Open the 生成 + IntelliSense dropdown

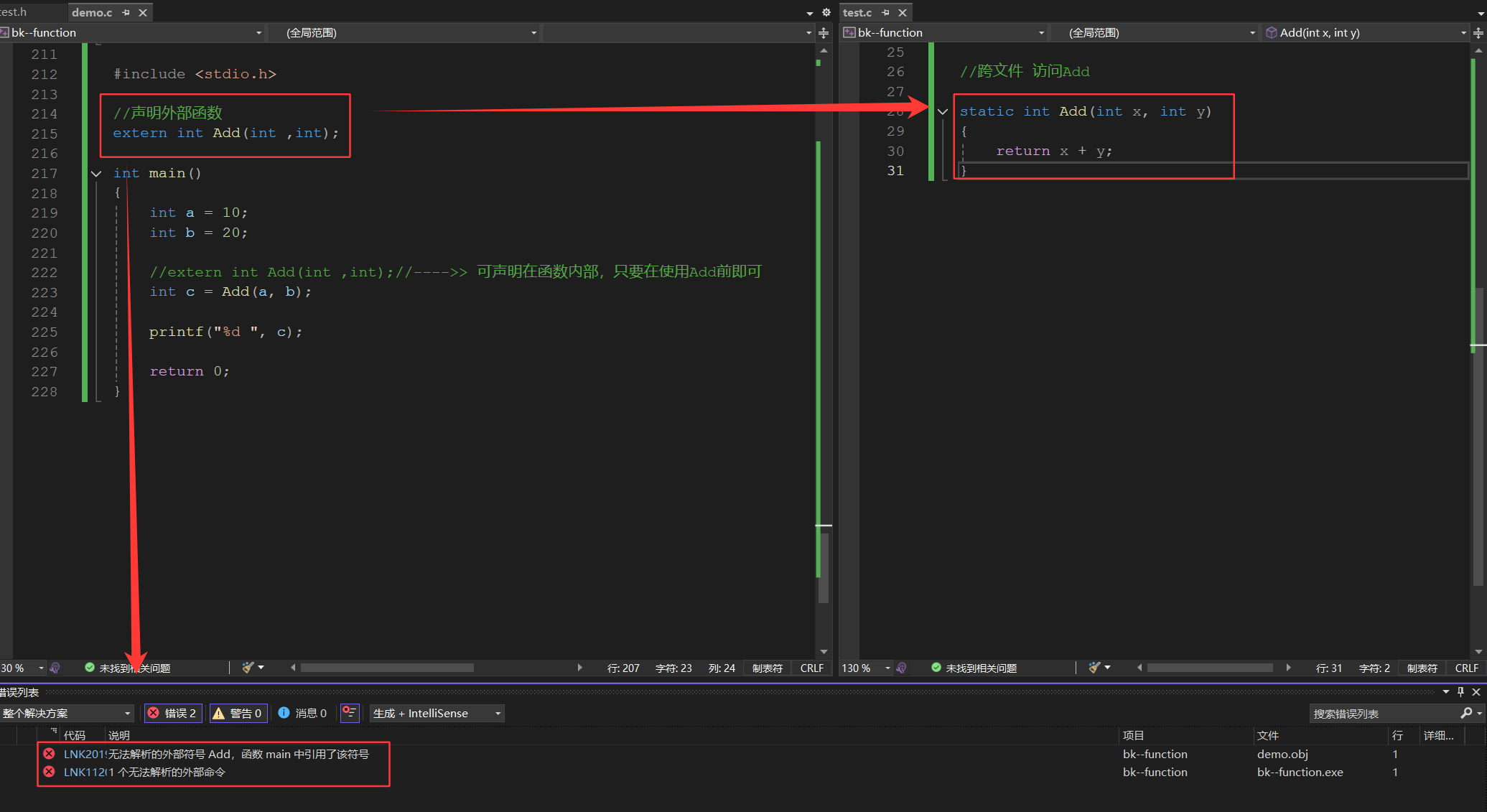coord(436,713)
